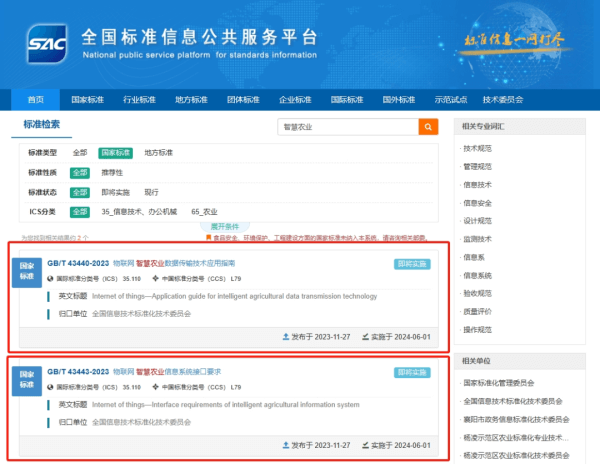Open the 首页 navigation tab
Image resolution: width=600 pixels, height=464 pixels.
[x=36, y=99]
